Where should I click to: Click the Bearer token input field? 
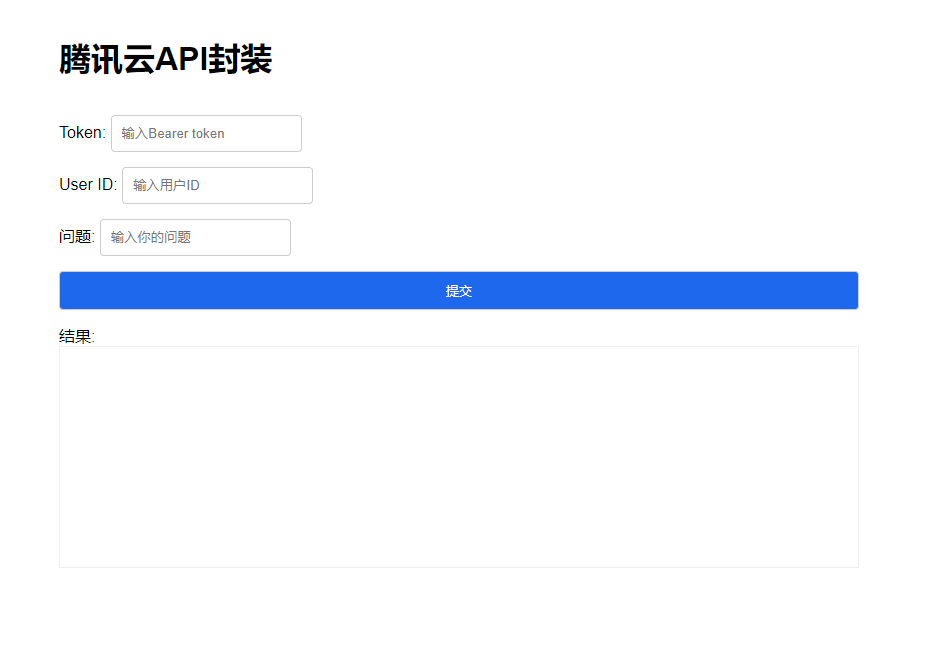click(206, 133)
